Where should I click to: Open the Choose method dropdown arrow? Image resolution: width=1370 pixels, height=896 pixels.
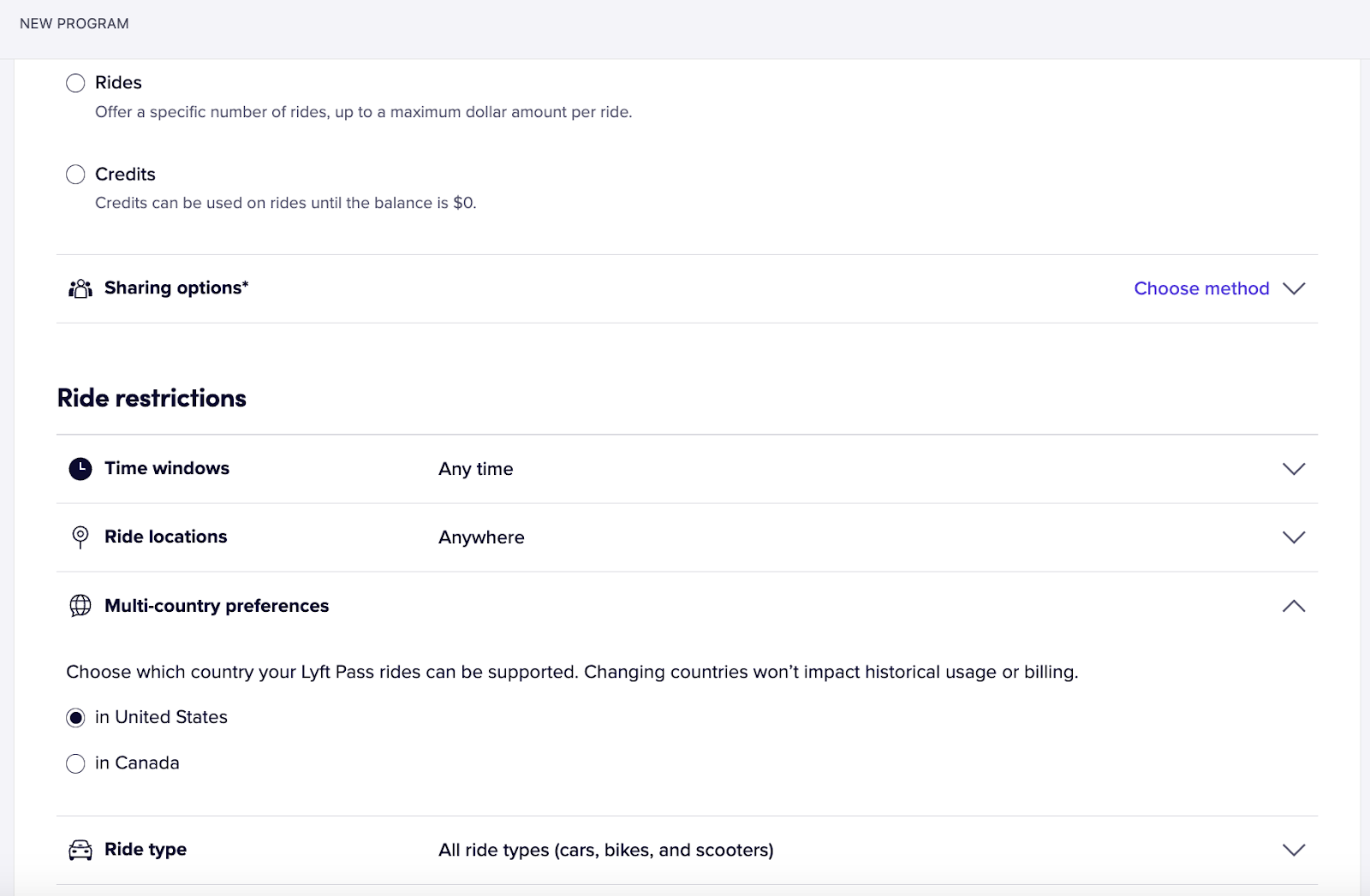tap(1293, 288)
